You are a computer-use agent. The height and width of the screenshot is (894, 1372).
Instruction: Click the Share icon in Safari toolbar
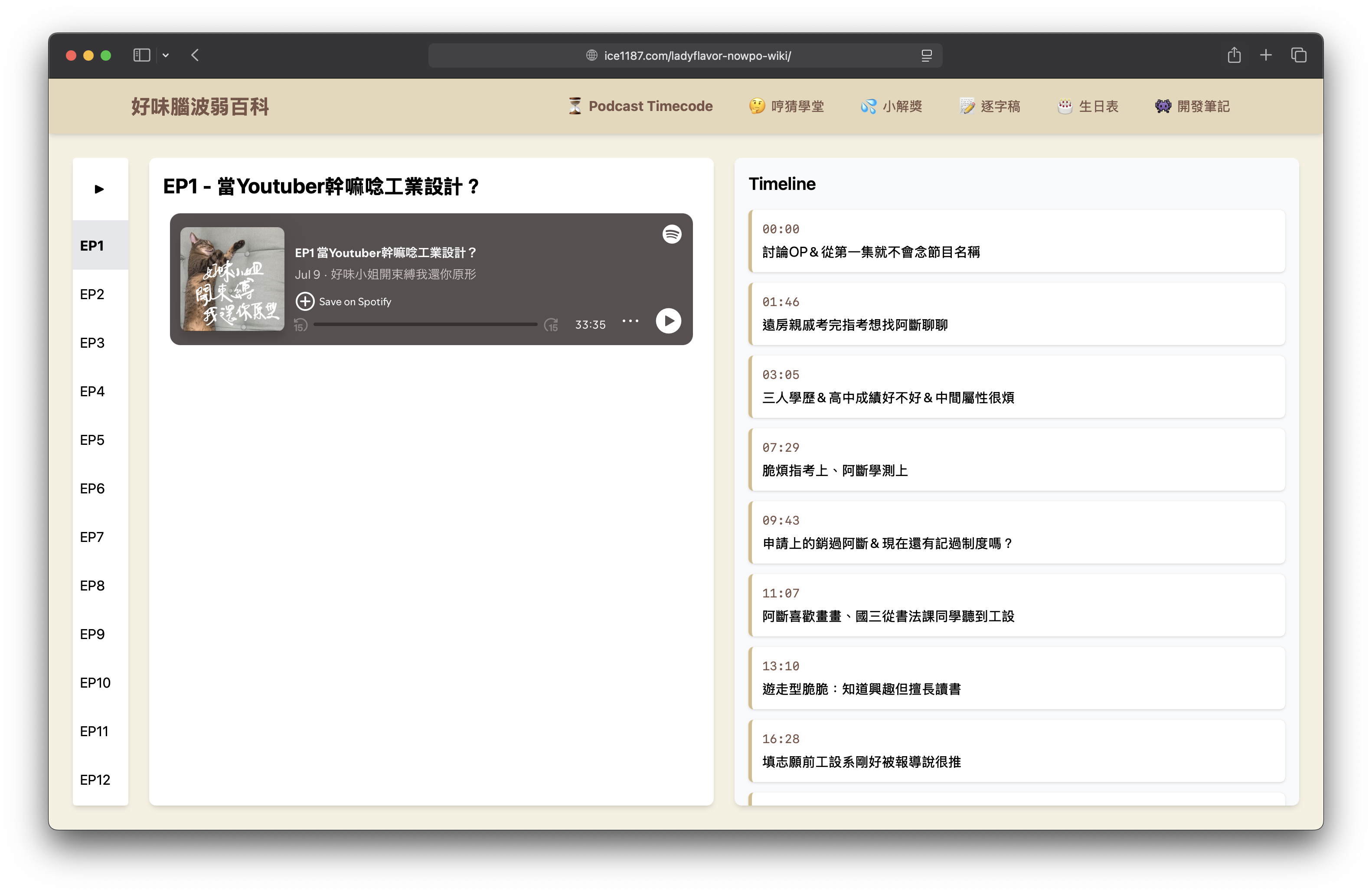[1234, 55]
